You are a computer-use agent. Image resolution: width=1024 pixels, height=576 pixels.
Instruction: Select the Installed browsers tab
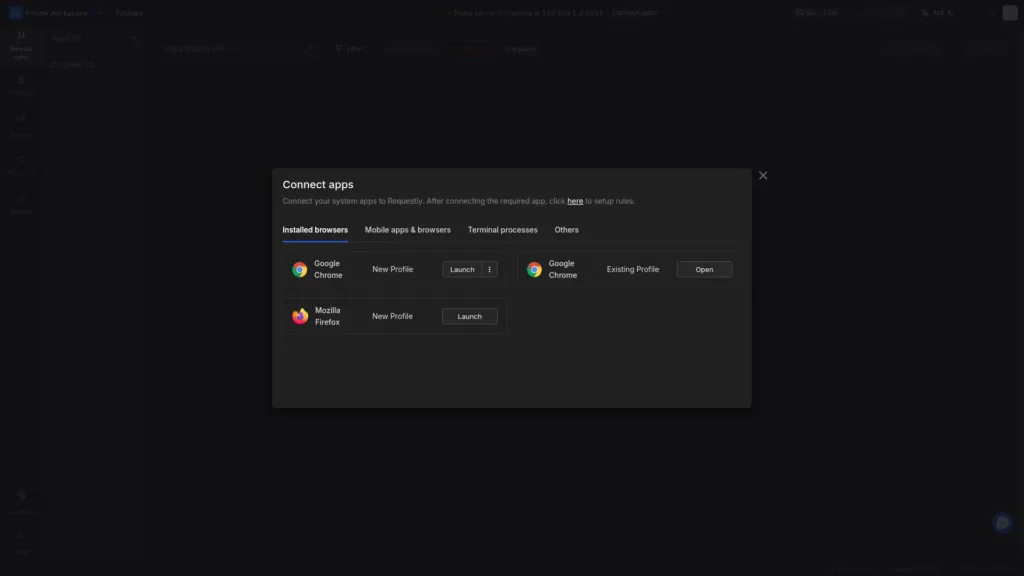coord(315,230)
